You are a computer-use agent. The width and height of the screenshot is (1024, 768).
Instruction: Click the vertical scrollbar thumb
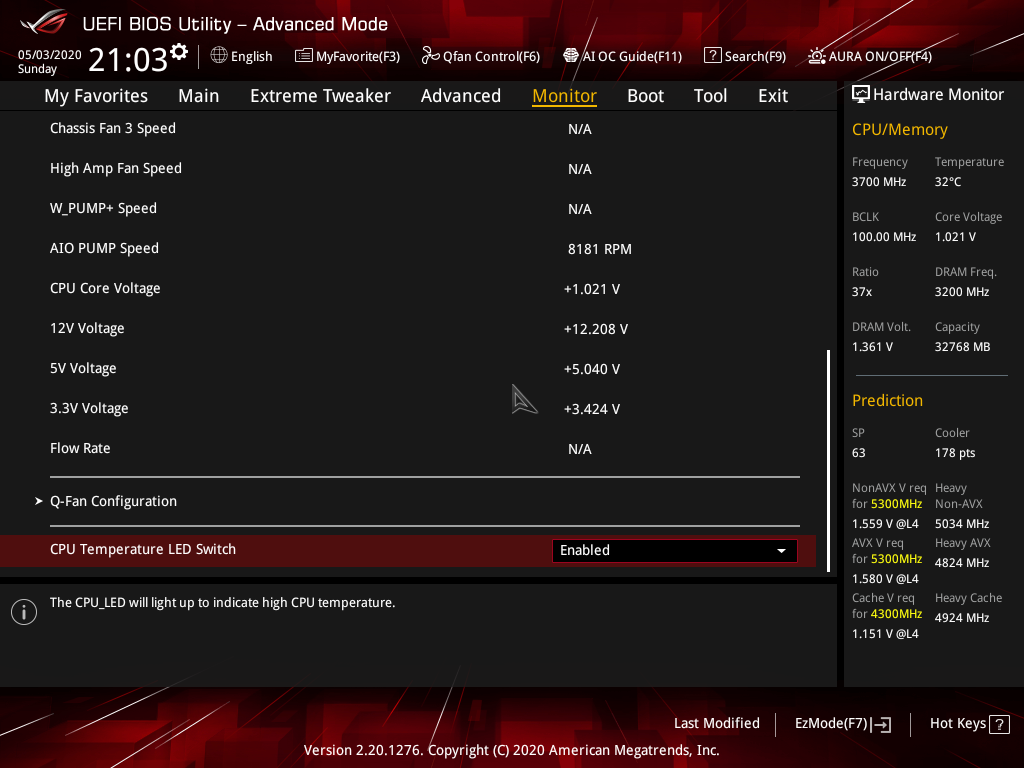pos(829,460)
